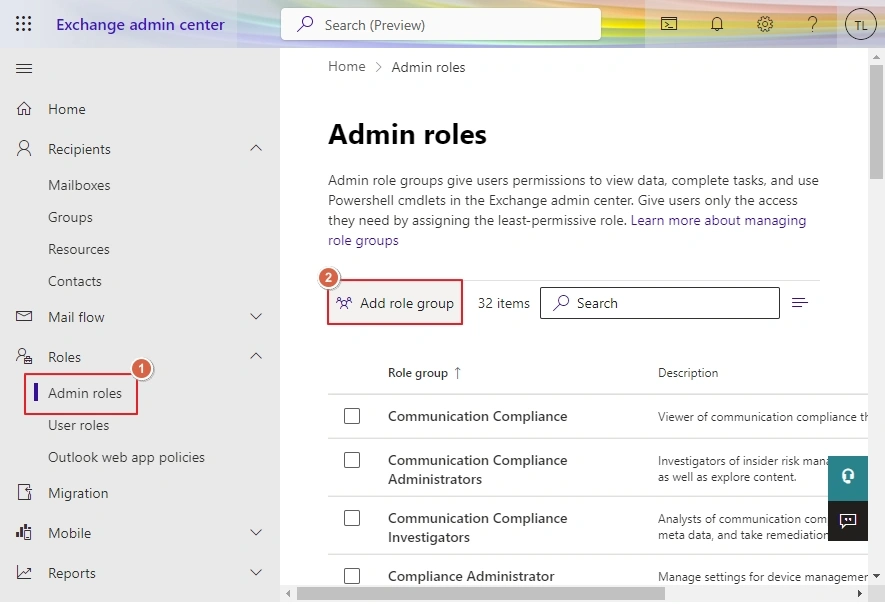The image size is (885, 604).
Task: Collapse the Roles section chevron
Action: click(256, 356)
